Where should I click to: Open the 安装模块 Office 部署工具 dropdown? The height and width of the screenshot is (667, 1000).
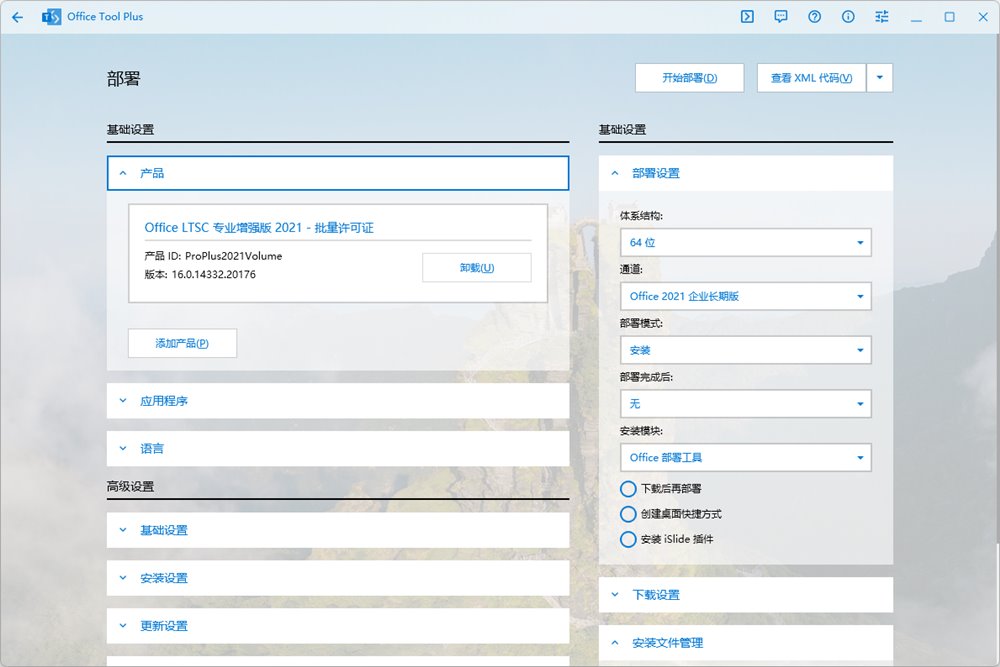(745, 457)
